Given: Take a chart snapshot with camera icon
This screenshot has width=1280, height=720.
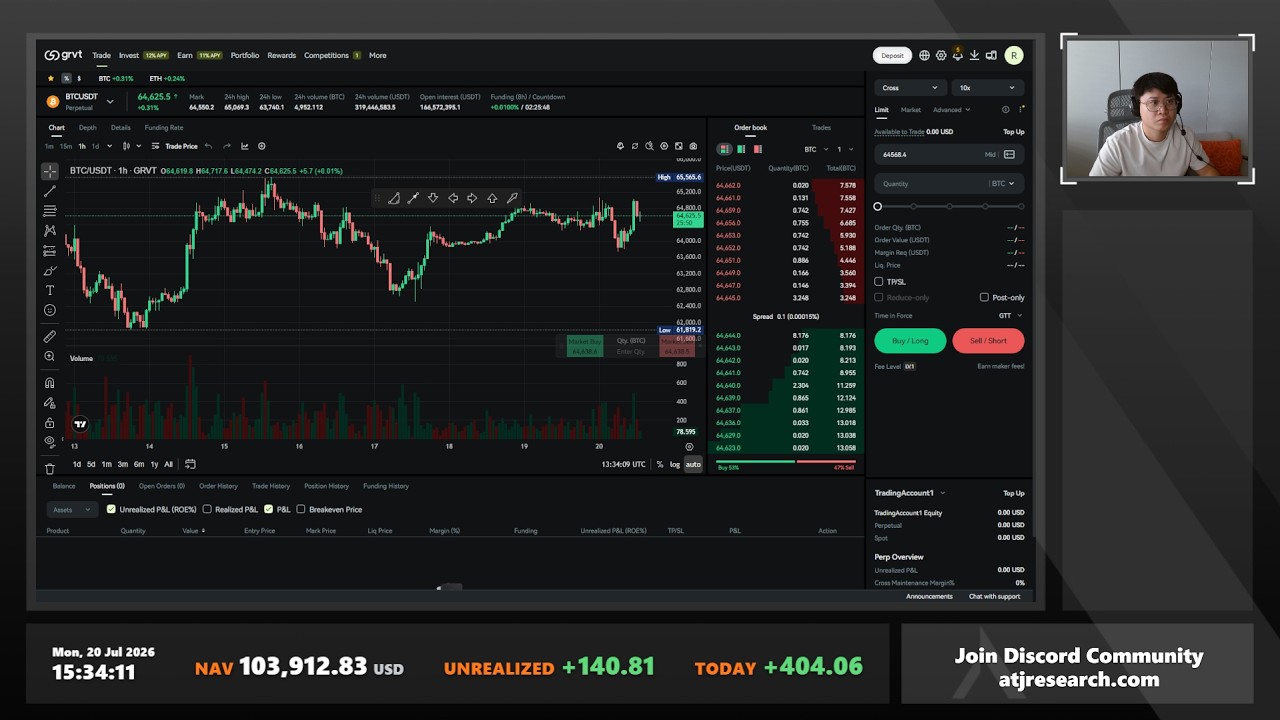Looking at the screenshot, I should pyautogui.click(x=693, y=146).
